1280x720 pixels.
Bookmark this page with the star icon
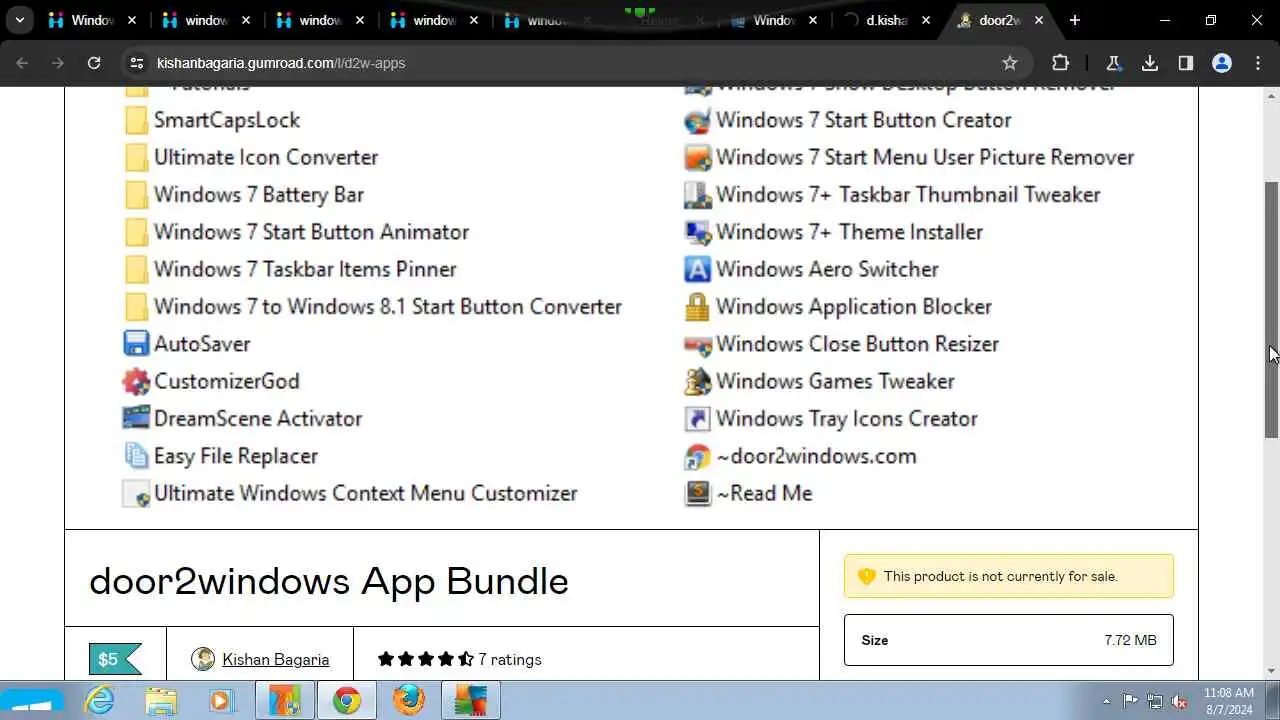pyautogui.click(x=1010, y=63)
